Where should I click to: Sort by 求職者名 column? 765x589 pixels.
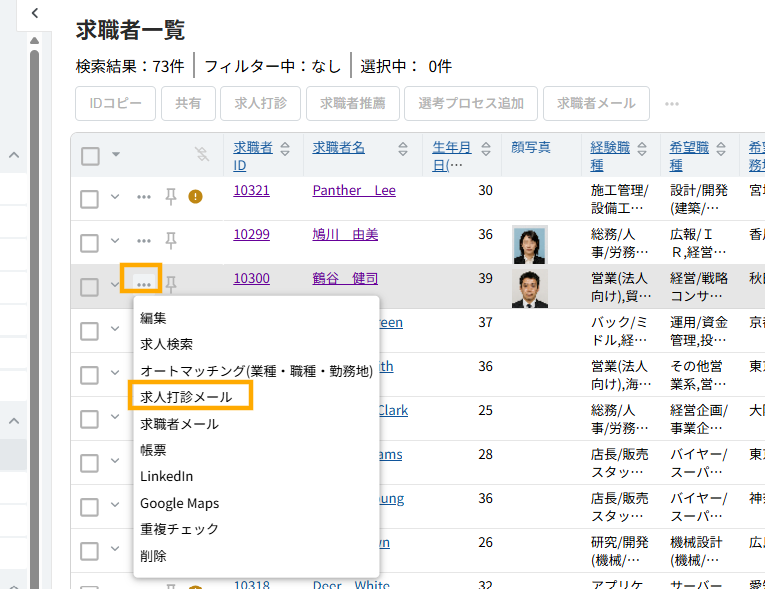tap(402, 148)
